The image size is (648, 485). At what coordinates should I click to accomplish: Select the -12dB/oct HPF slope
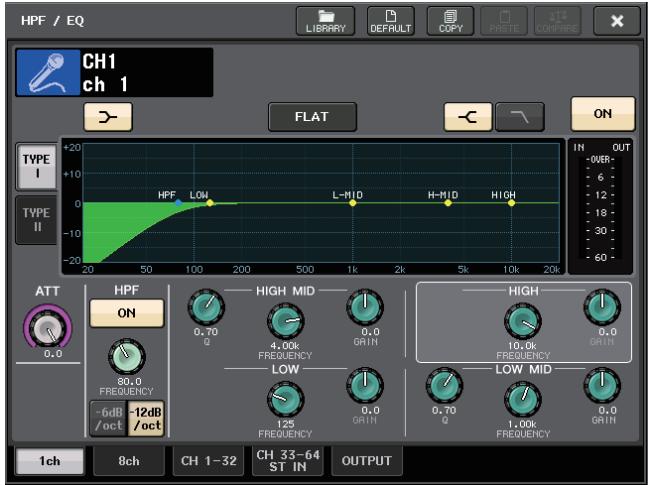click(x=146, y=419)
